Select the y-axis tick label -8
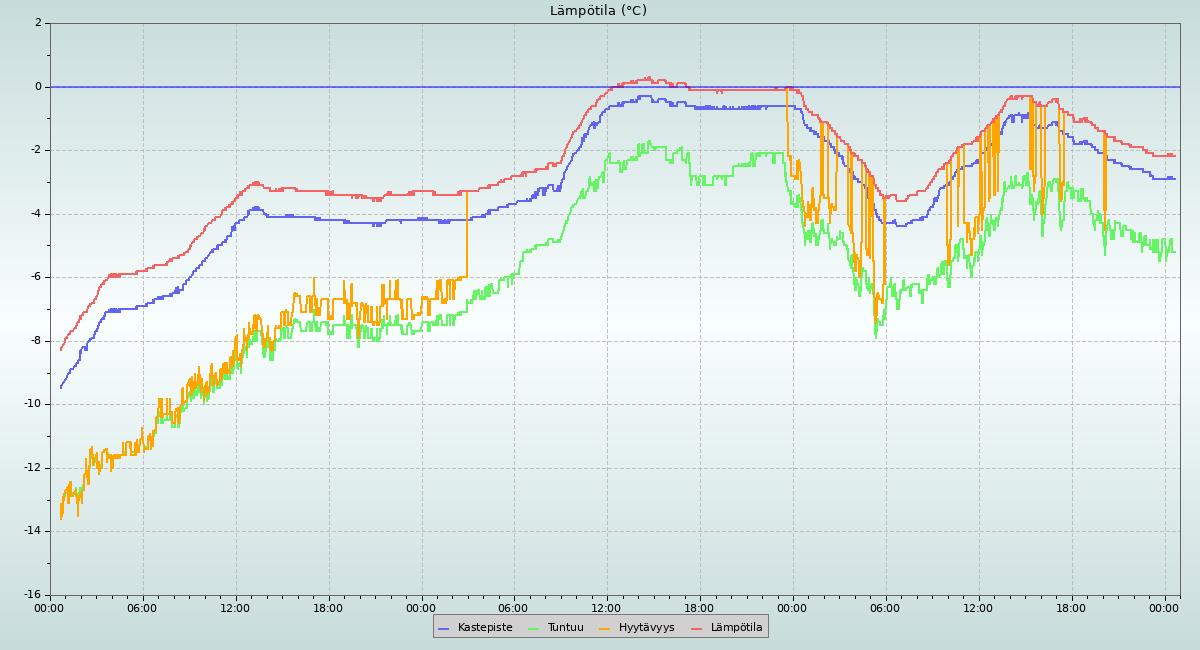The width and height of the screenshot is (1200, 650). tap(36, 341)
